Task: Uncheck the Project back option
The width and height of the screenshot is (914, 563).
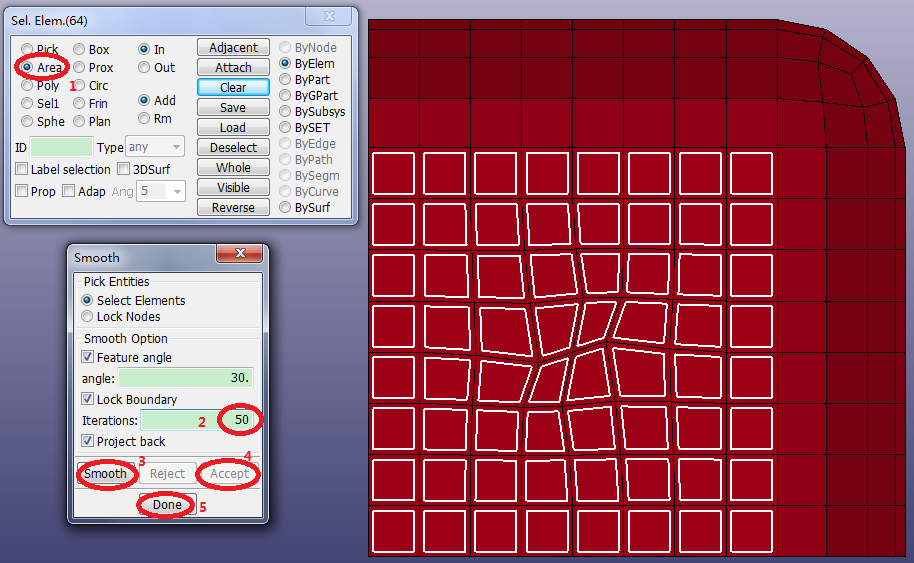Action: [x=89, y=441]
